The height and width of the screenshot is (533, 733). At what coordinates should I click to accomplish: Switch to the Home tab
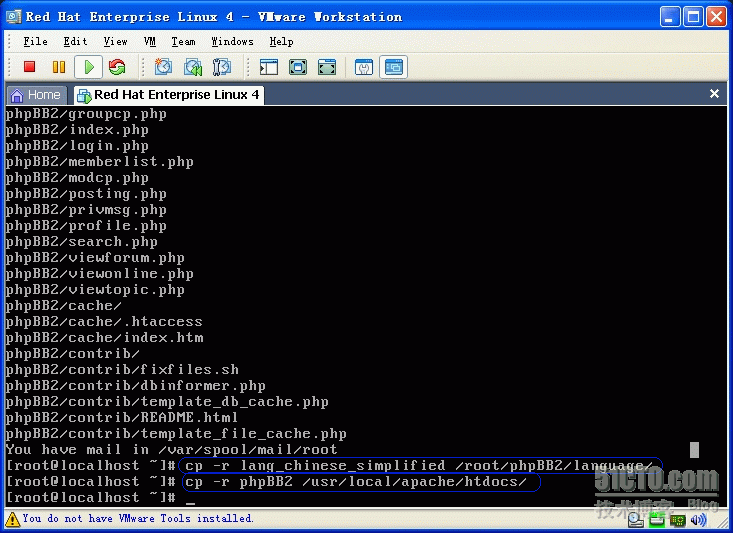(37, 95)
